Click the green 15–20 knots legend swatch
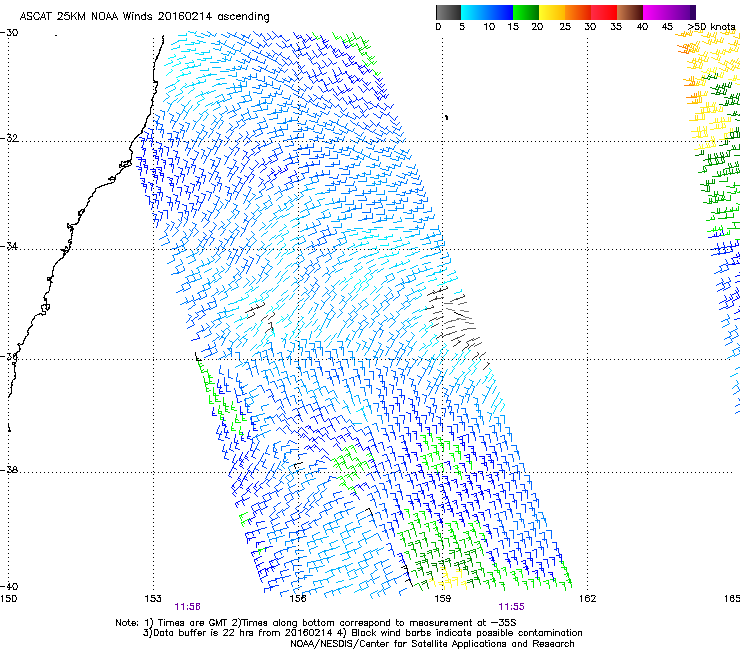The height and width of the screenshot is (650, 740). coord(526,12)
